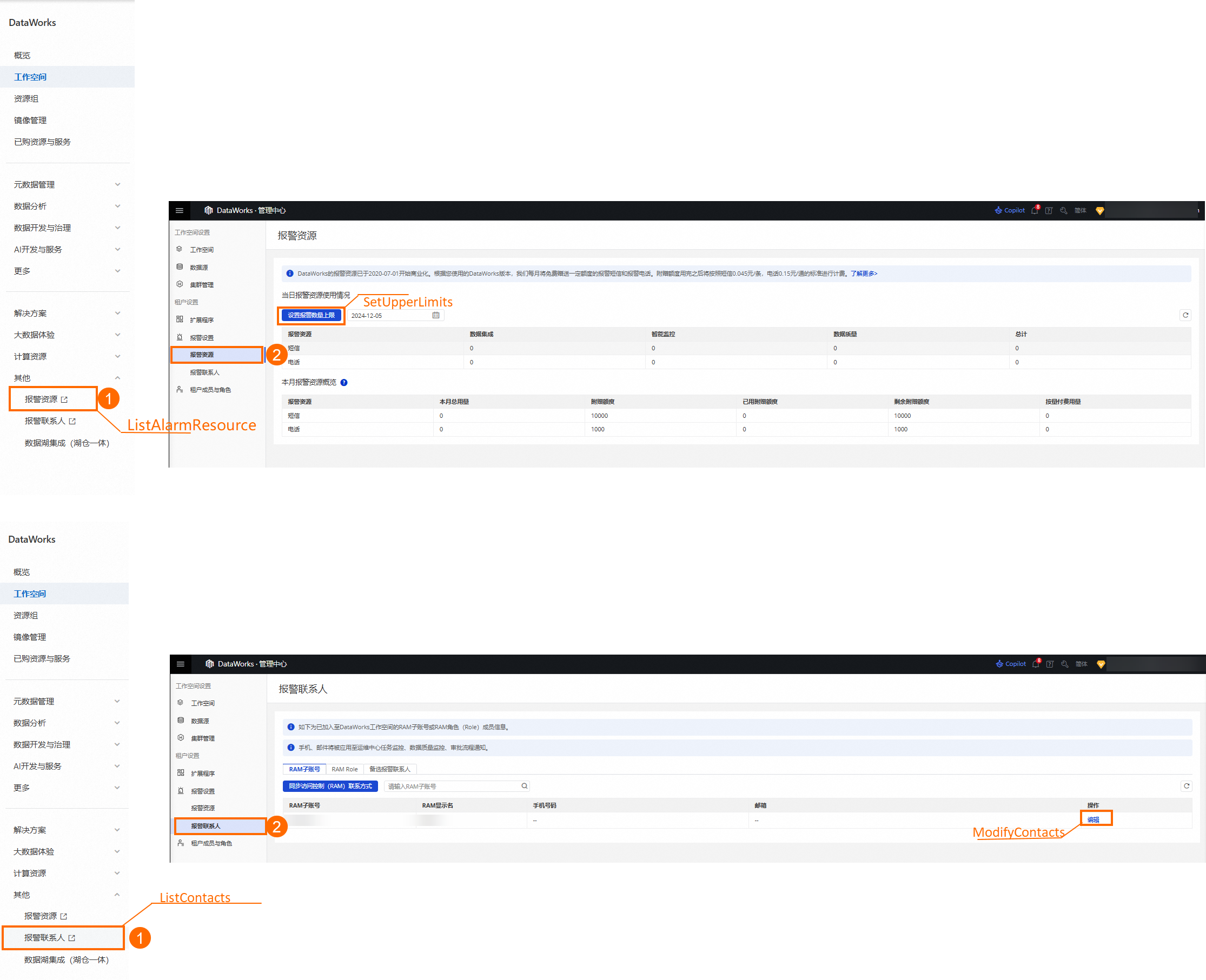The width and height of the screenshot is (1206, 980).
Task: Click 剩余附赠额度 value 10000 in 短信 row
Action: coord(902,416)
